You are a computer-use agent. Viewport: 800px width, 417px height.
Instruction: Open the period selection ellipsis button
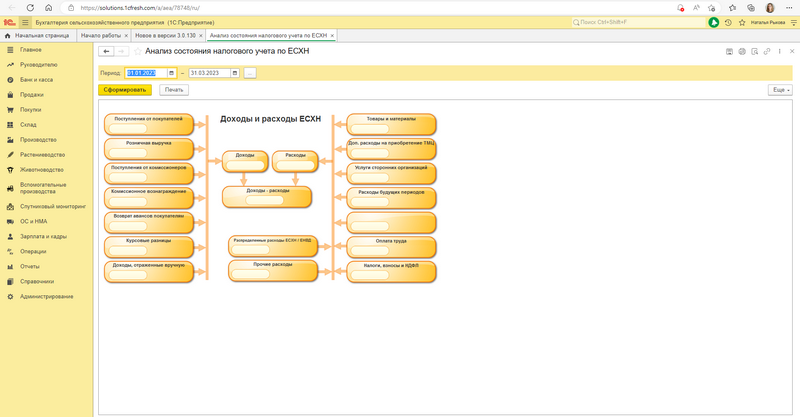click(x=250, y=73)
